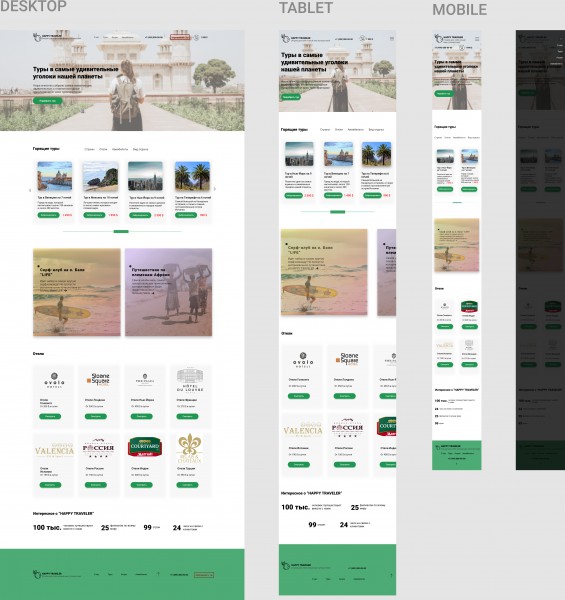Click the green hero button in desktop layout
This screenshot has width=565, height=600.
47,101
